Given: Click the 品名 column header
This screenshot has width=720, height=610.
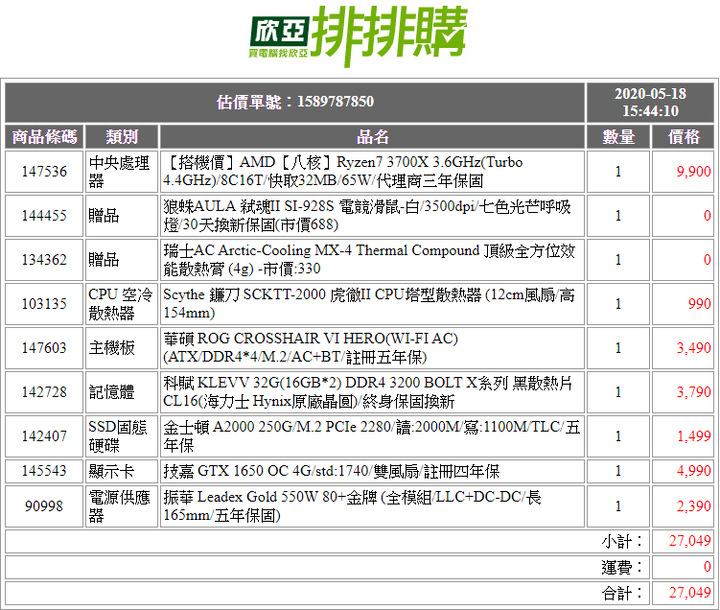Looking at the screenshot, I should click(x=372, y=136).
